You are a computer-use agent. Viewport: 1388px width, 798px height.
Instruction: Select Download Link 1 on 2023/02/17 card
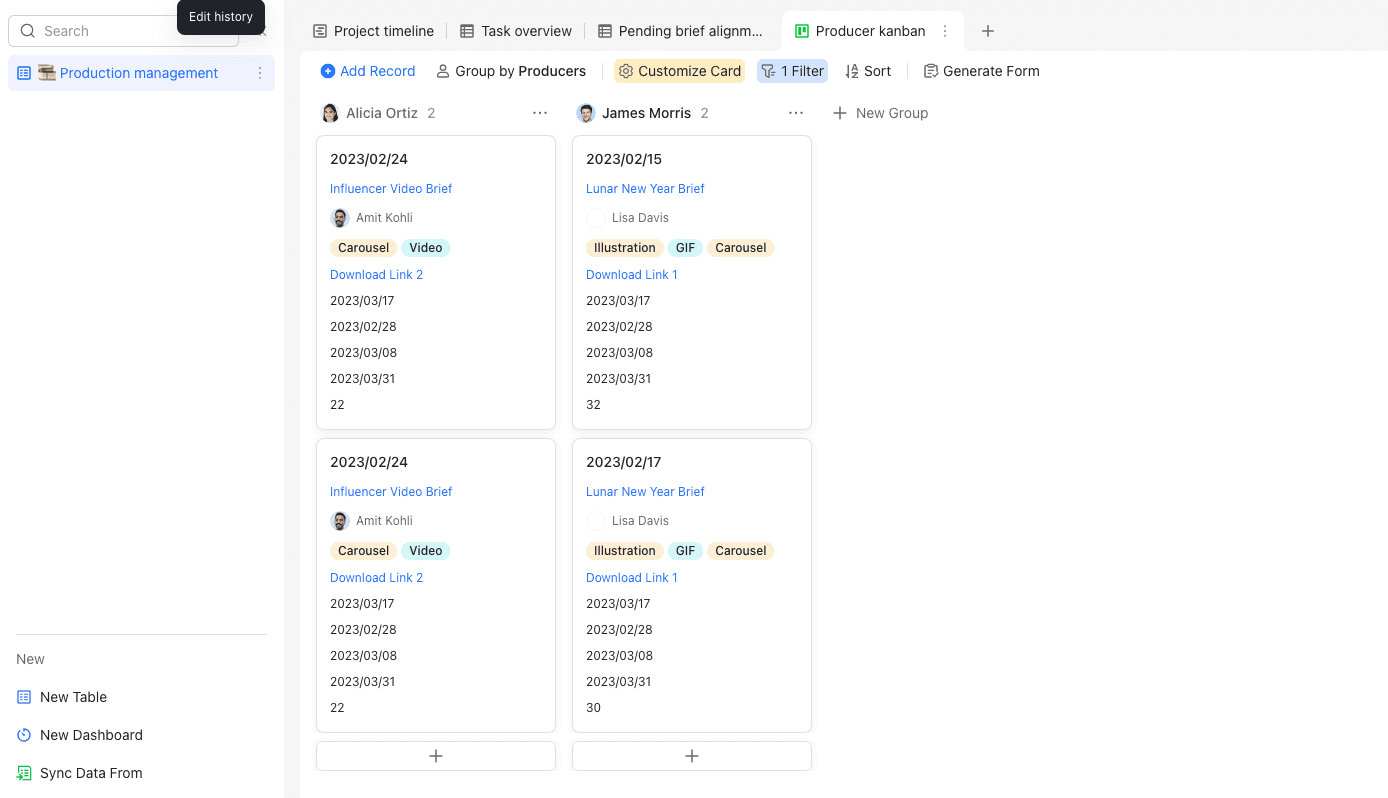click(x=632, y=578)
